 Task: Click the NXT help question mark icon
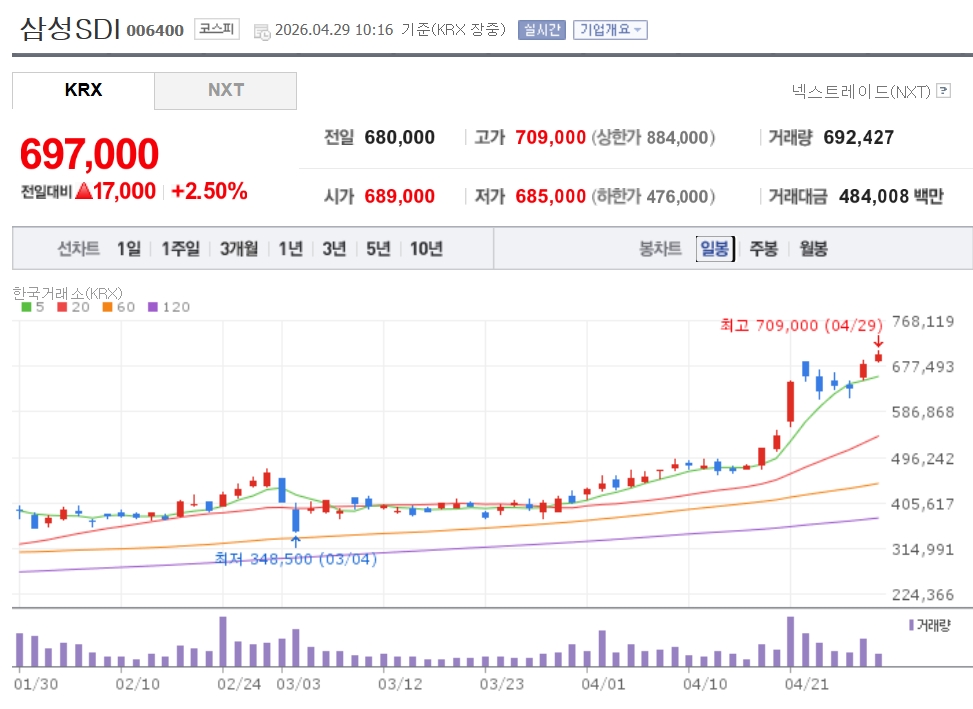pos(943,92)
